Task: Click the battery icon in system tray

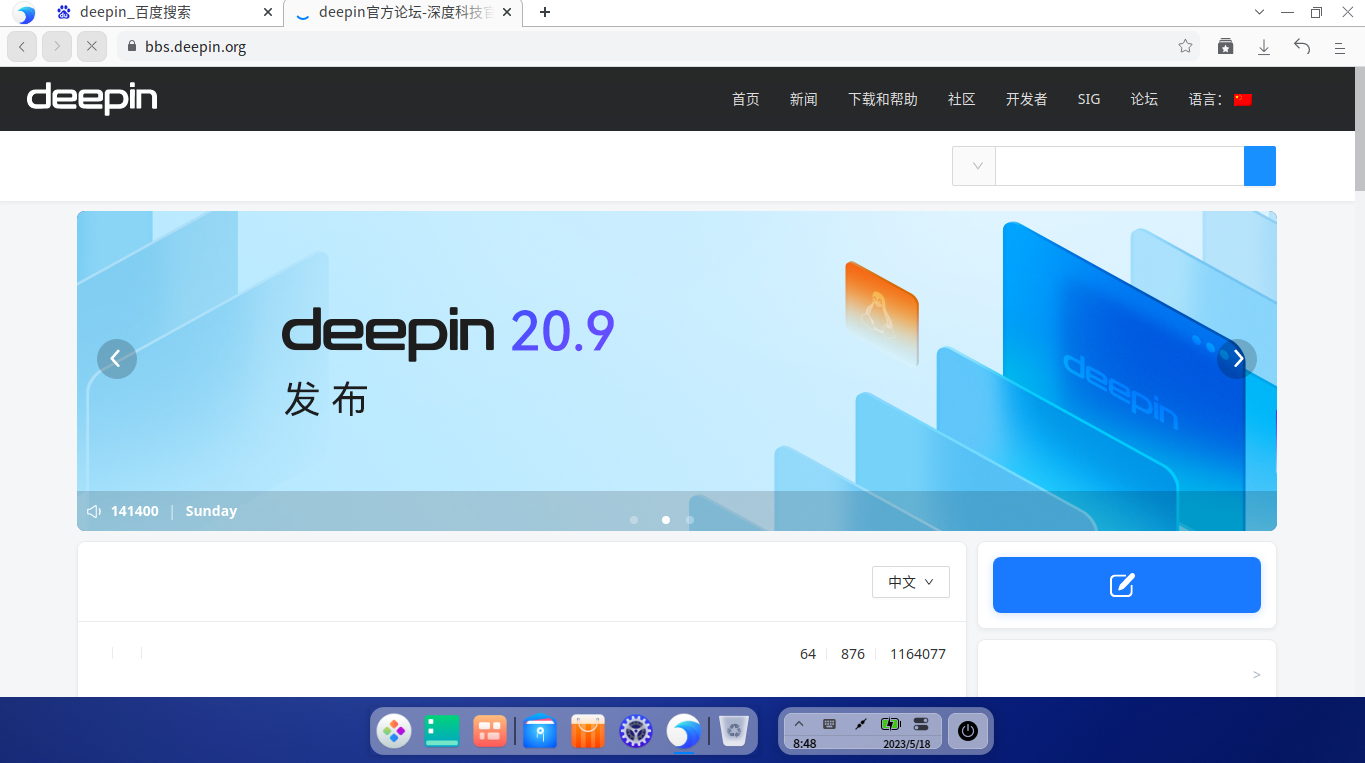Action: tap(889, 723)
